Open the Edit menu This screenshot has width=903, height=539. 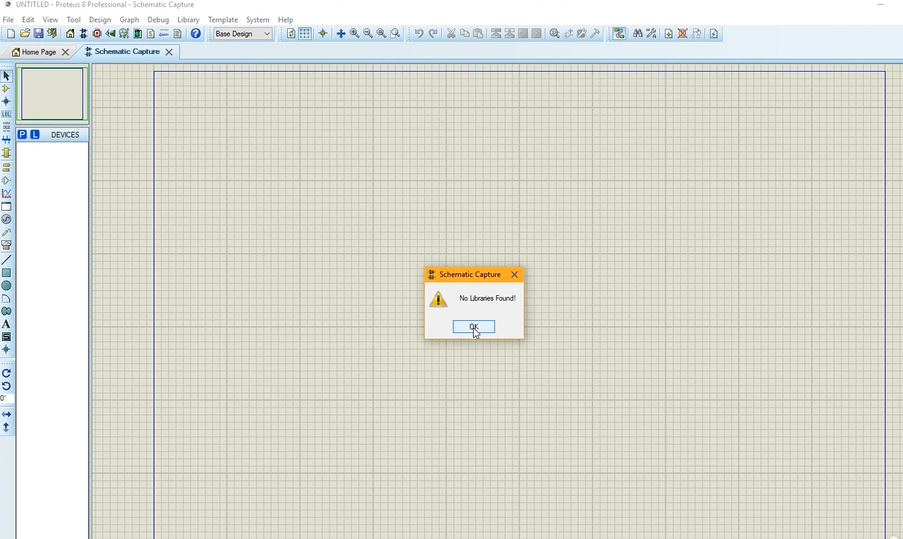coord(28,20)
